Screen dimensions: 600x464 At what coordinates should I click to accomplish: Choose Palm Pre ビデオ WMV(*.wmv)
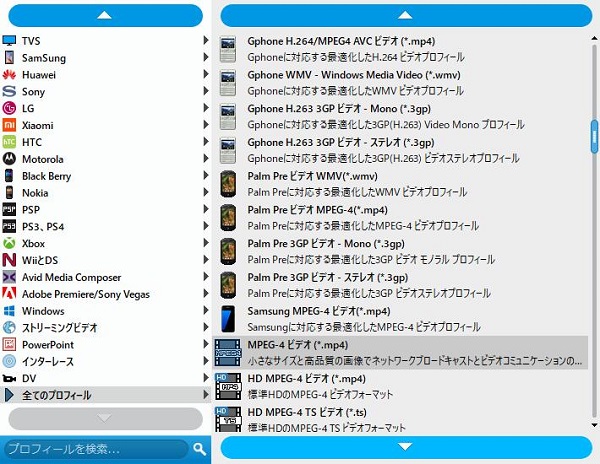(x=401, y=184)
